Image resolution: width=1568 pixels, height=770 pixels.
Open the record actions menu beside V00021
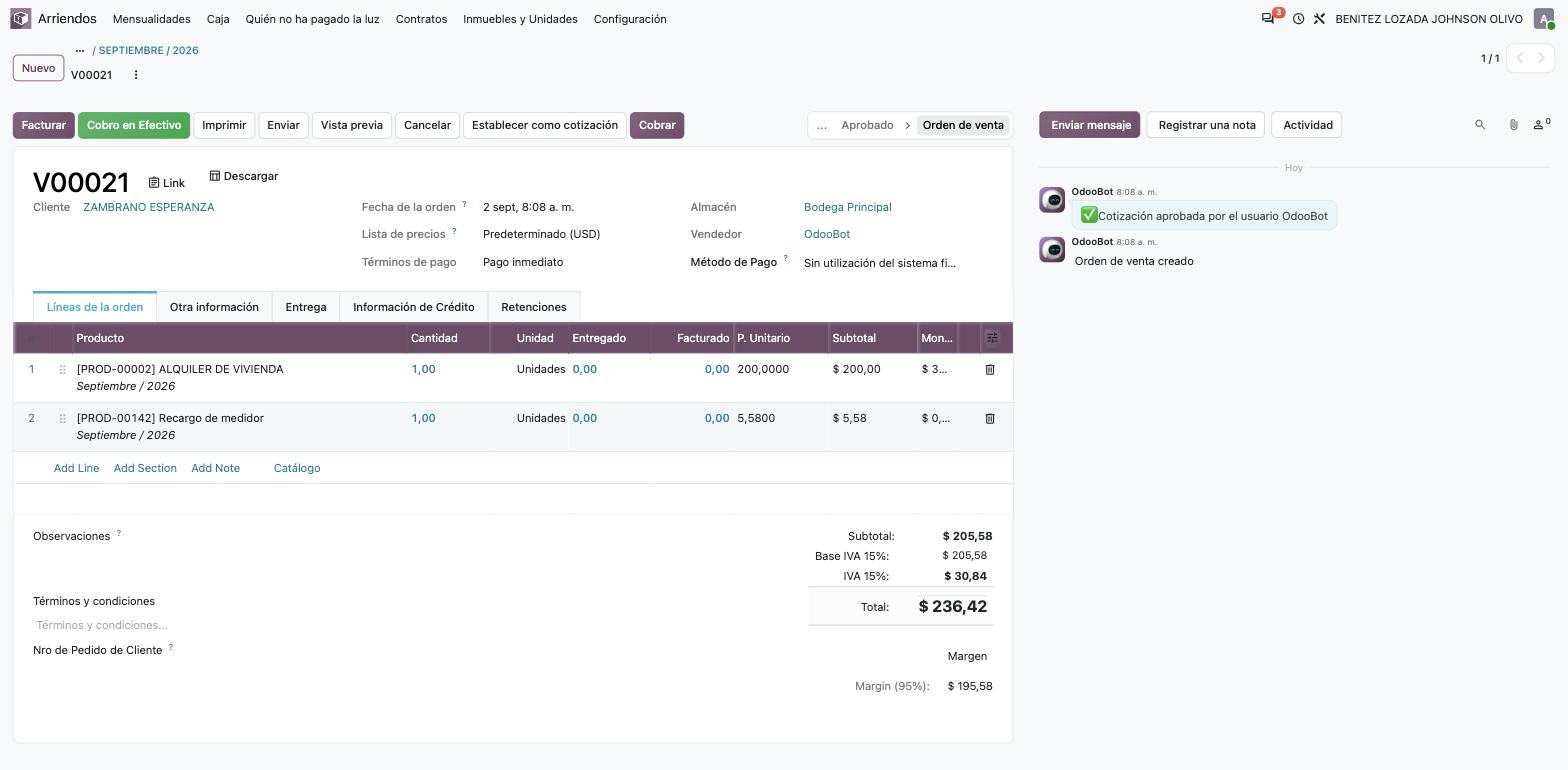tap(136, 75)
